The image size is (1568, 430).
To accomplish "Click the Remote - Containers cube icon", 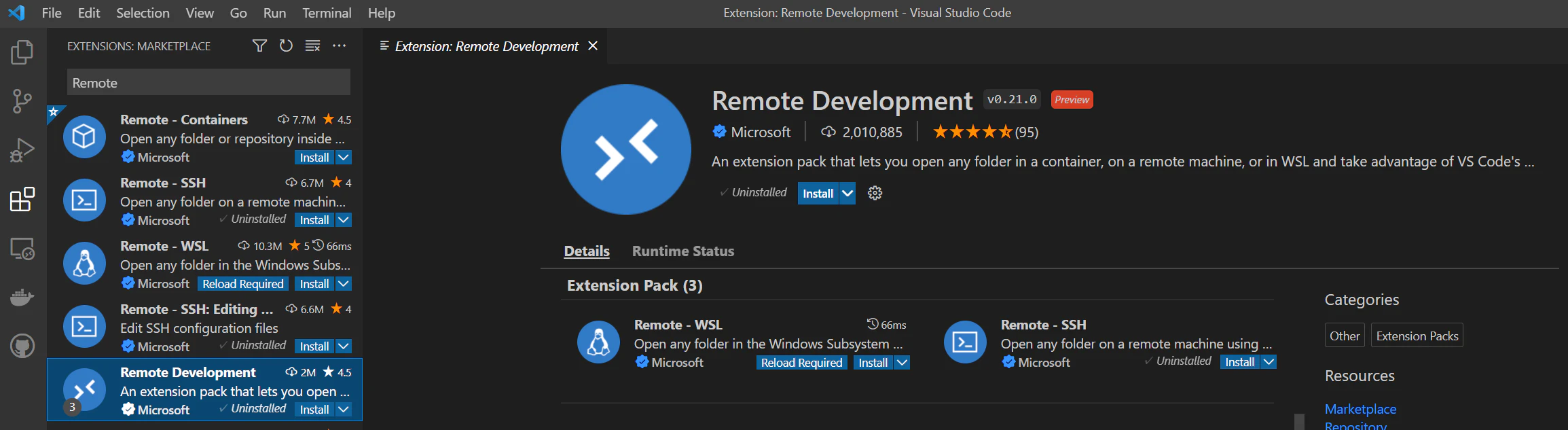I will coord(84,137).
